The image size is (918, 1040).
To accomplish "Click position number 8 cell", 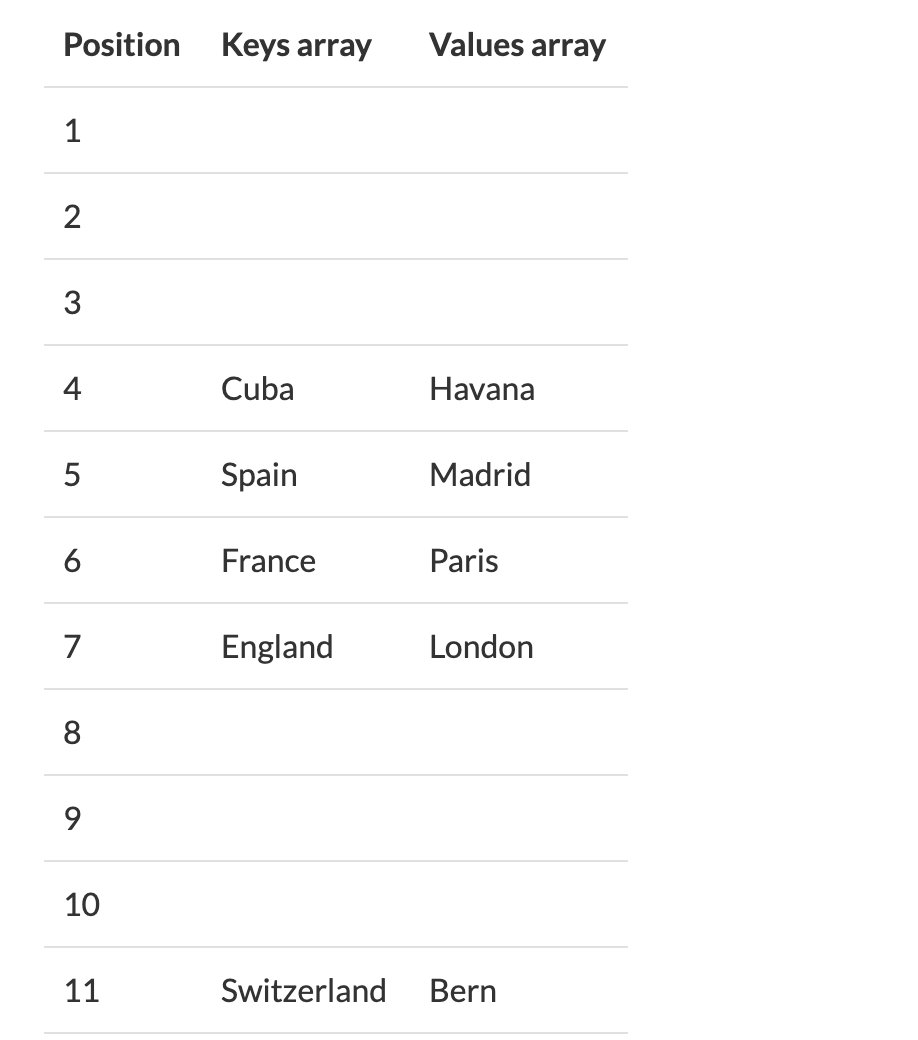I will tap(72, 733).
